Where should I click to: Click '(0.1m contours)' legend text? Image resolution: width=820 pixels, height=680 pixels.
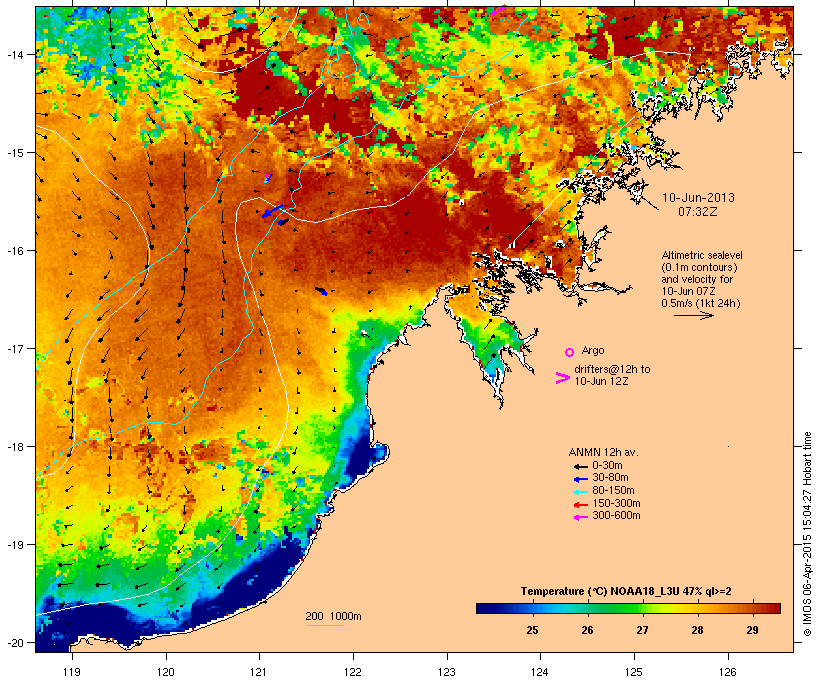(x=699, y=267)
